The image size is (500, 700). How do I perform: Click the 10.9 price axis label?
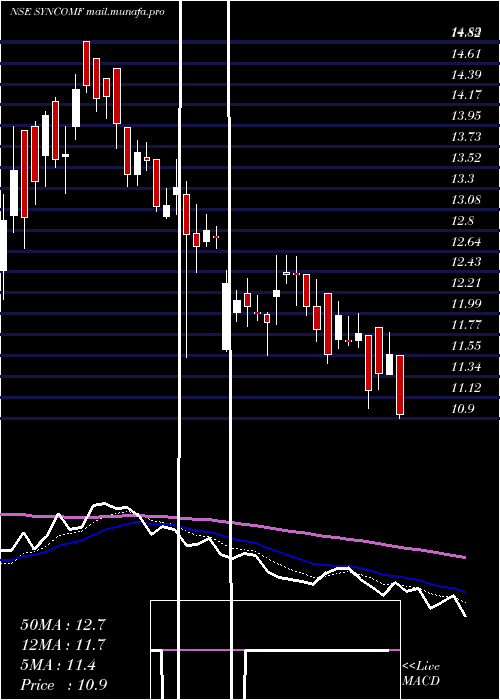tap(462, 408)
